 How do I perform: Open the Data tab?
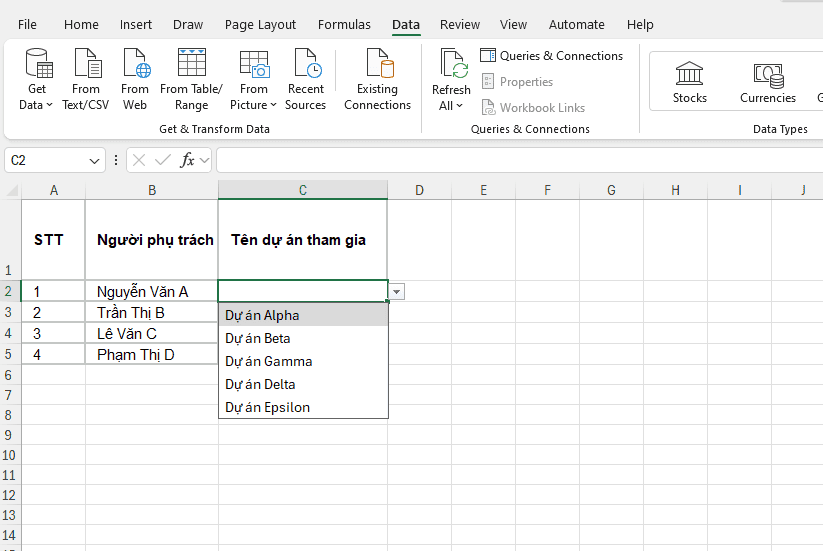406,25
